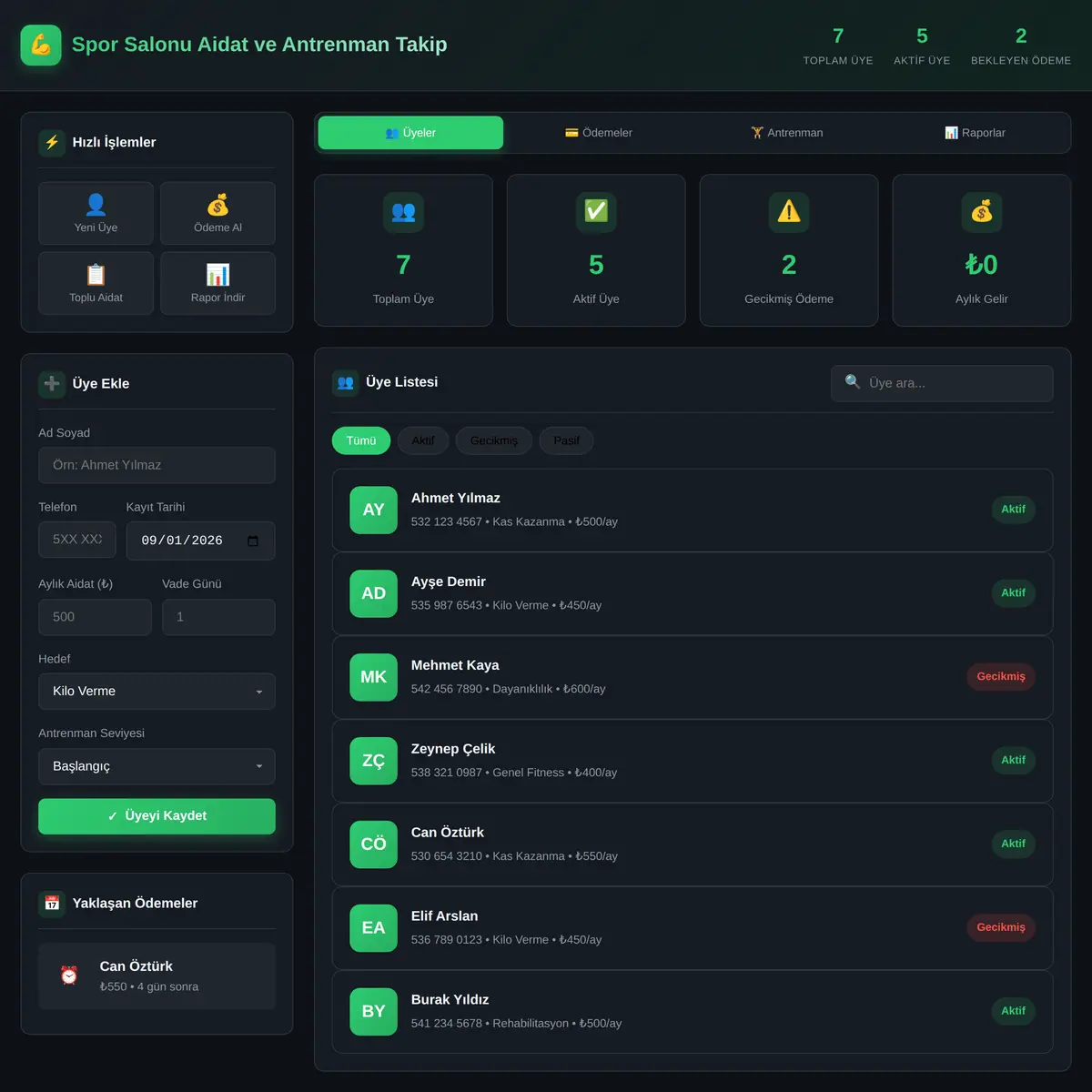Click the Ödeme Al quick action
Viewport: 1092px width, 1092px height.
217,214
